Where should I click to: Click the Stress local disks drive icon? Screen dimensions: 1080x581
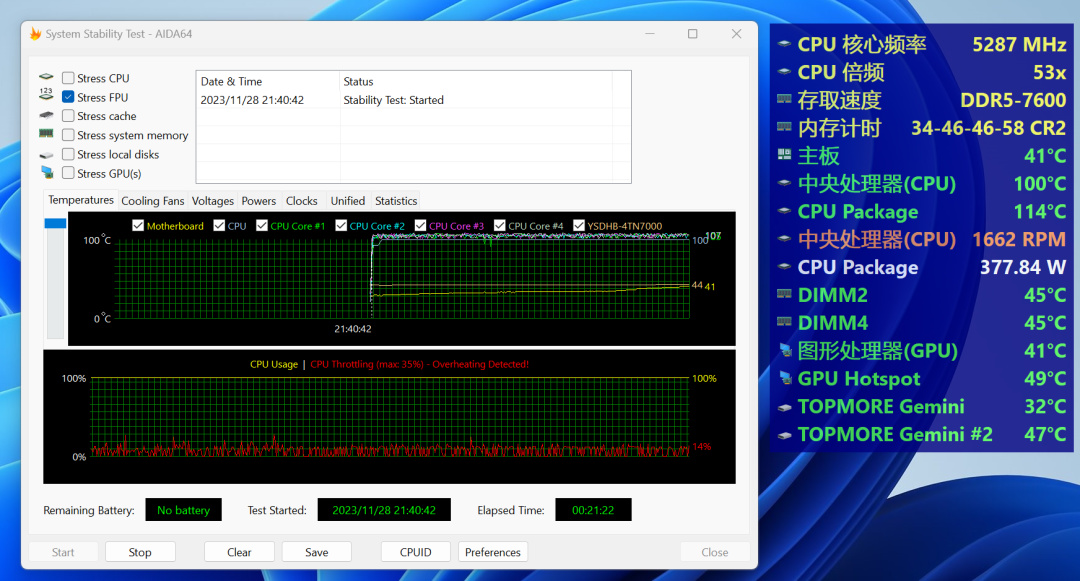click(46, 155)
